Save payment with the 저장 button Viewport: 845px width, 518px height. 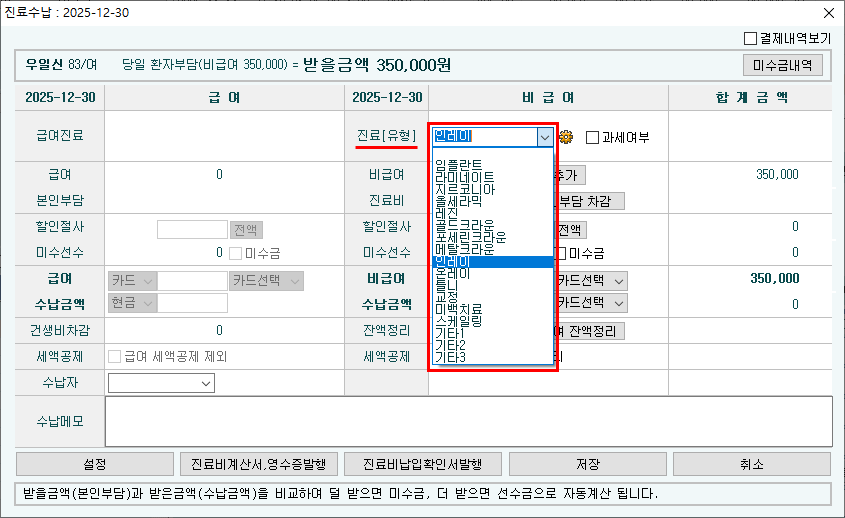587,464
